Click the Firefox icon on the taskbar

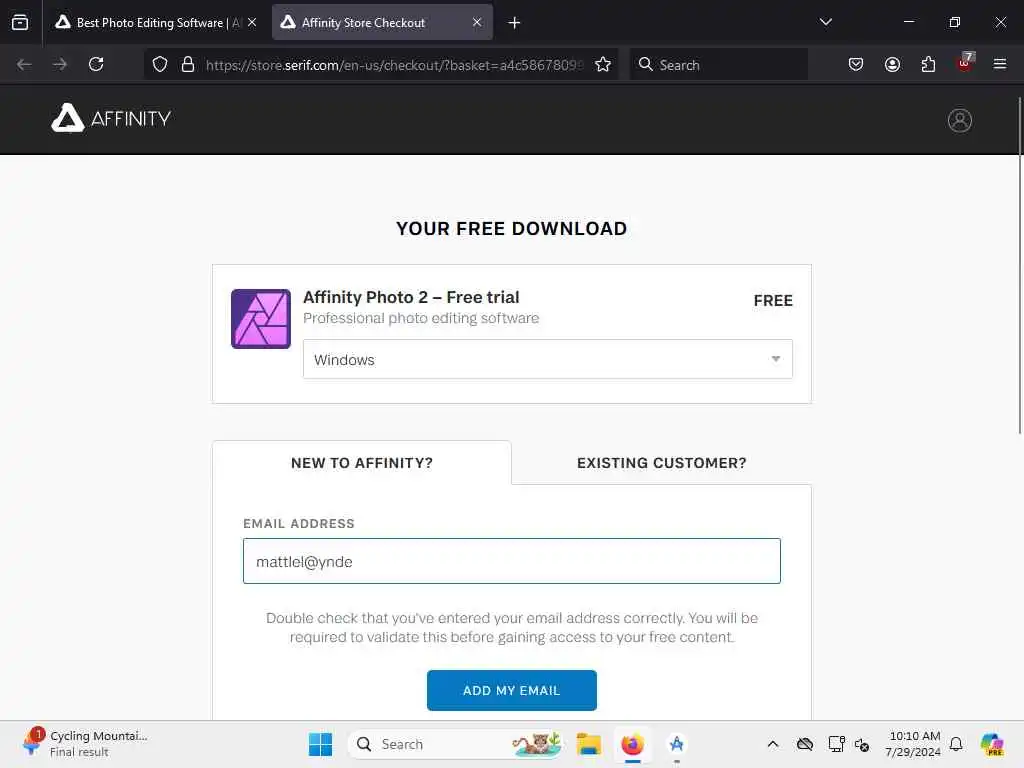tap(632, 744)
